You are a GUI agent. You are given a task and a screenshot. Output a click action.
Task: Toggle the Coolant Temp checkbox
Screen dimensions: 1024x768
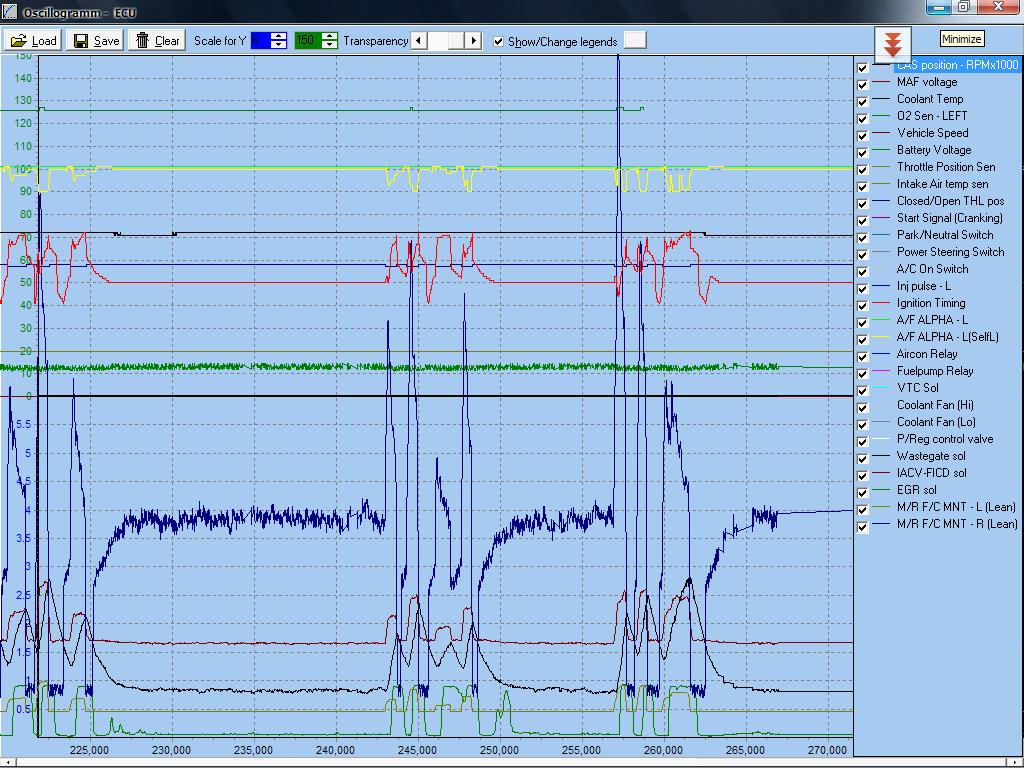(x=863, y=101)
